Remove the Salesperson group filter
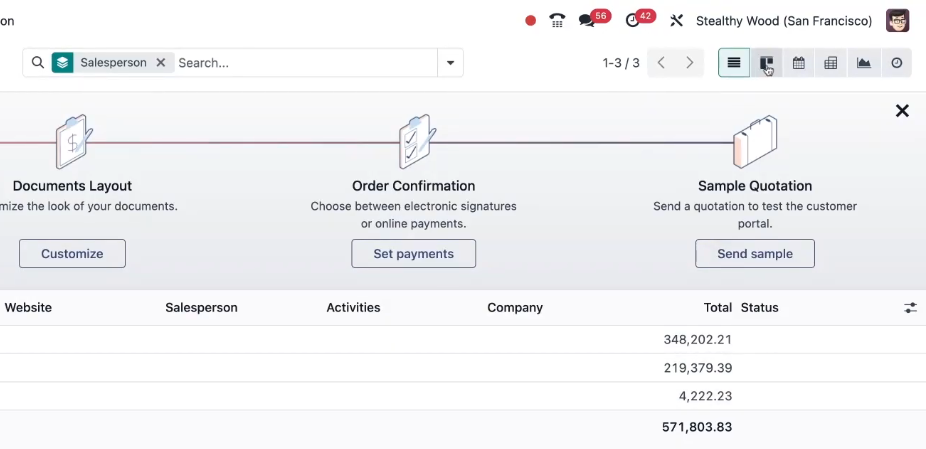The width and height of the screenshot is (926, 449). pyautogui.click(x=161, y=63)
